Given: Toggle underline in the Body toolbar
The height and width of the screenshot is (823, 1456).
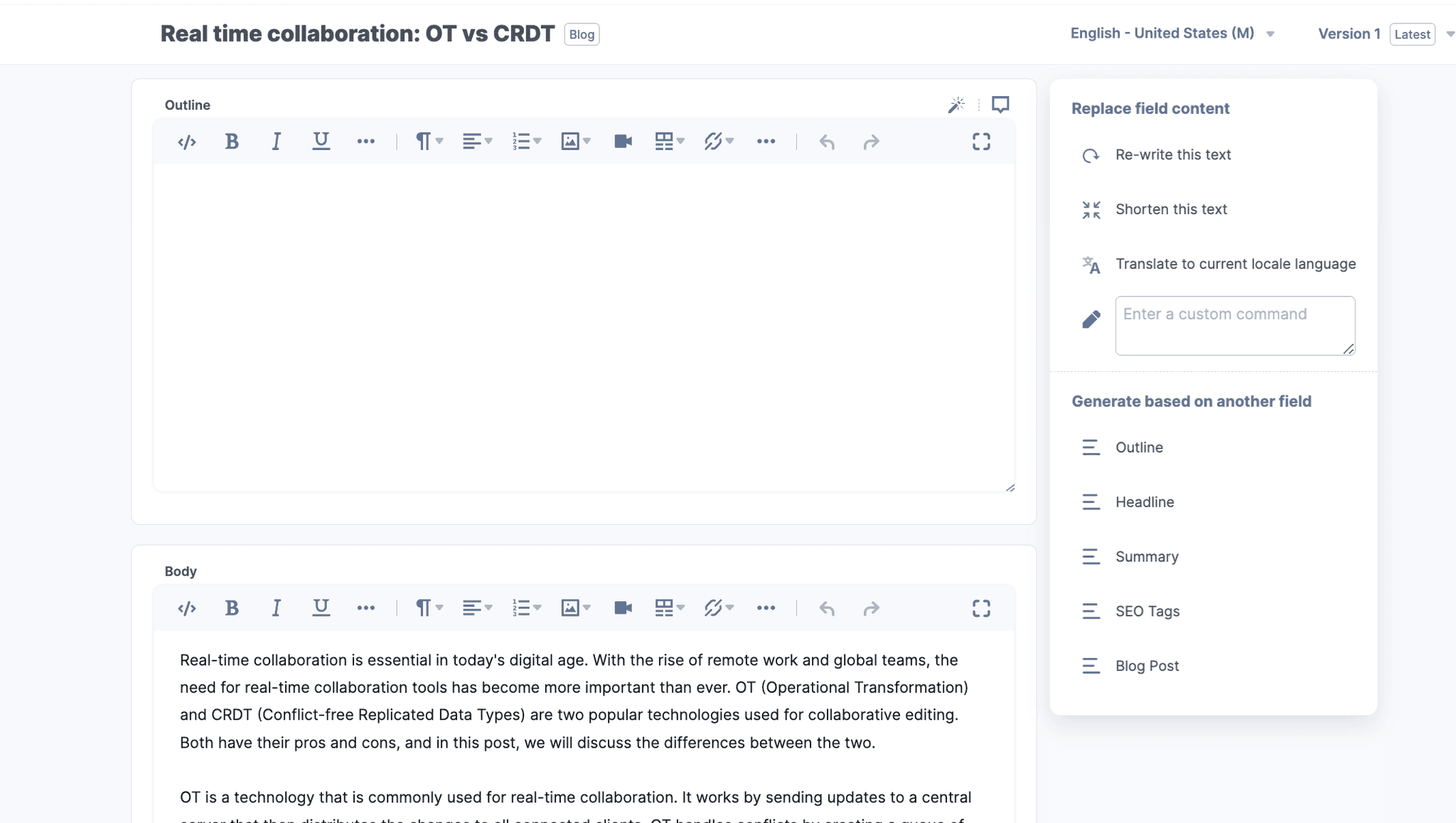Looking at the screenshot, I should 321,607.
